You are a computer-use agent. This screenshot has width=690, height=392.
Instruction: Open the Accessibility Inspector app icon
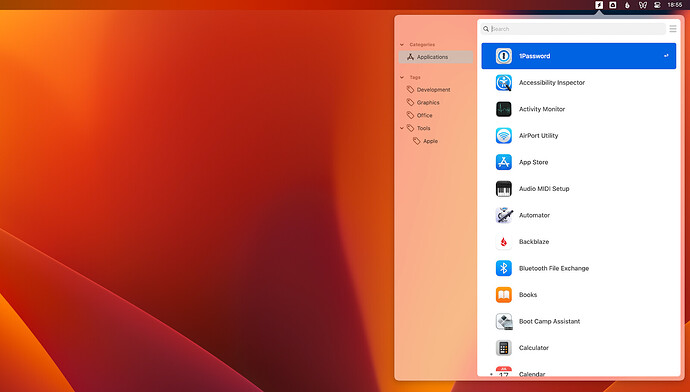tap(503, 83)
